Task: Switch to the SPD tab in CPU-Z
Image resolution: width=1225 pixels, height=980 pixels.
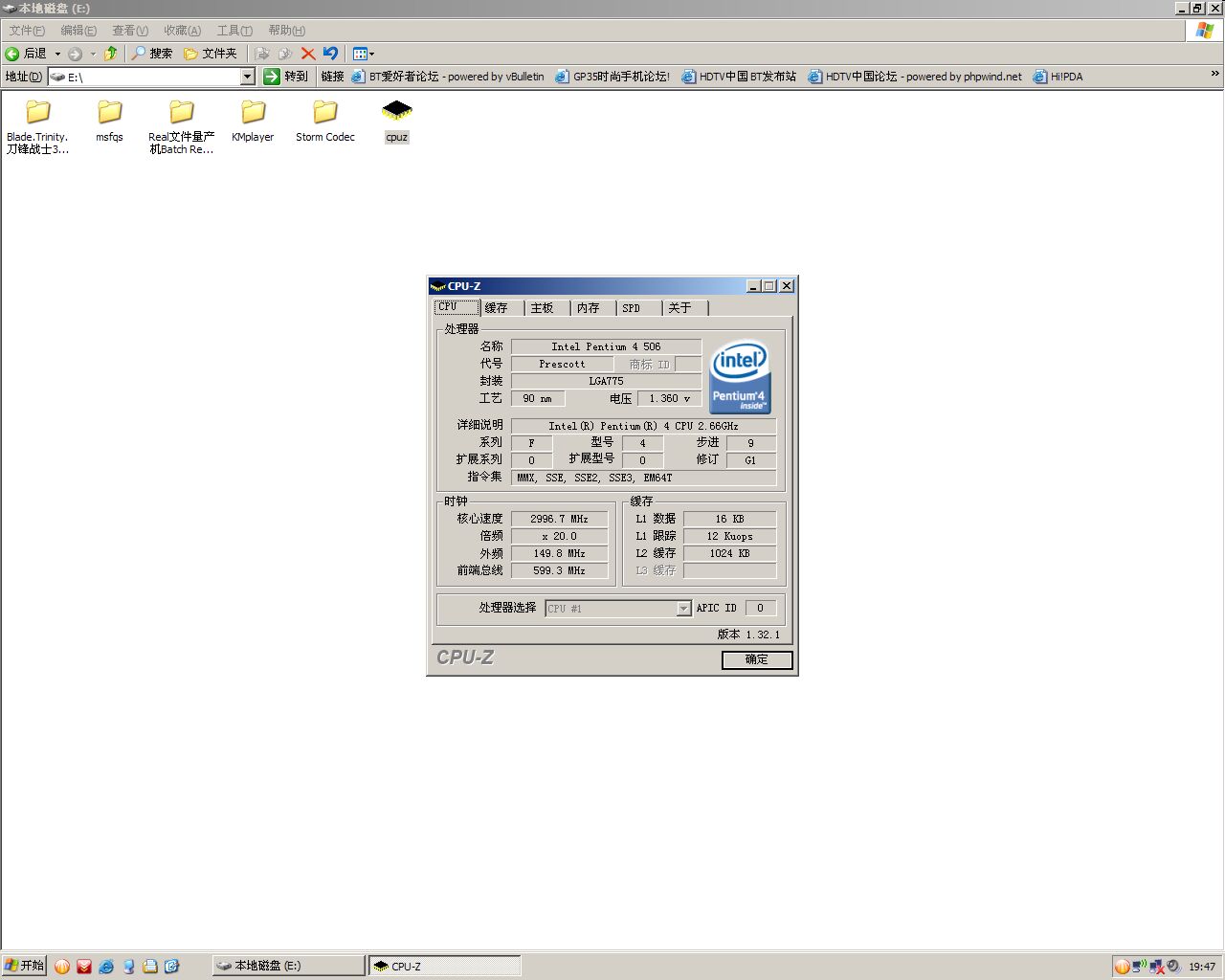Action: pos(640,308)
